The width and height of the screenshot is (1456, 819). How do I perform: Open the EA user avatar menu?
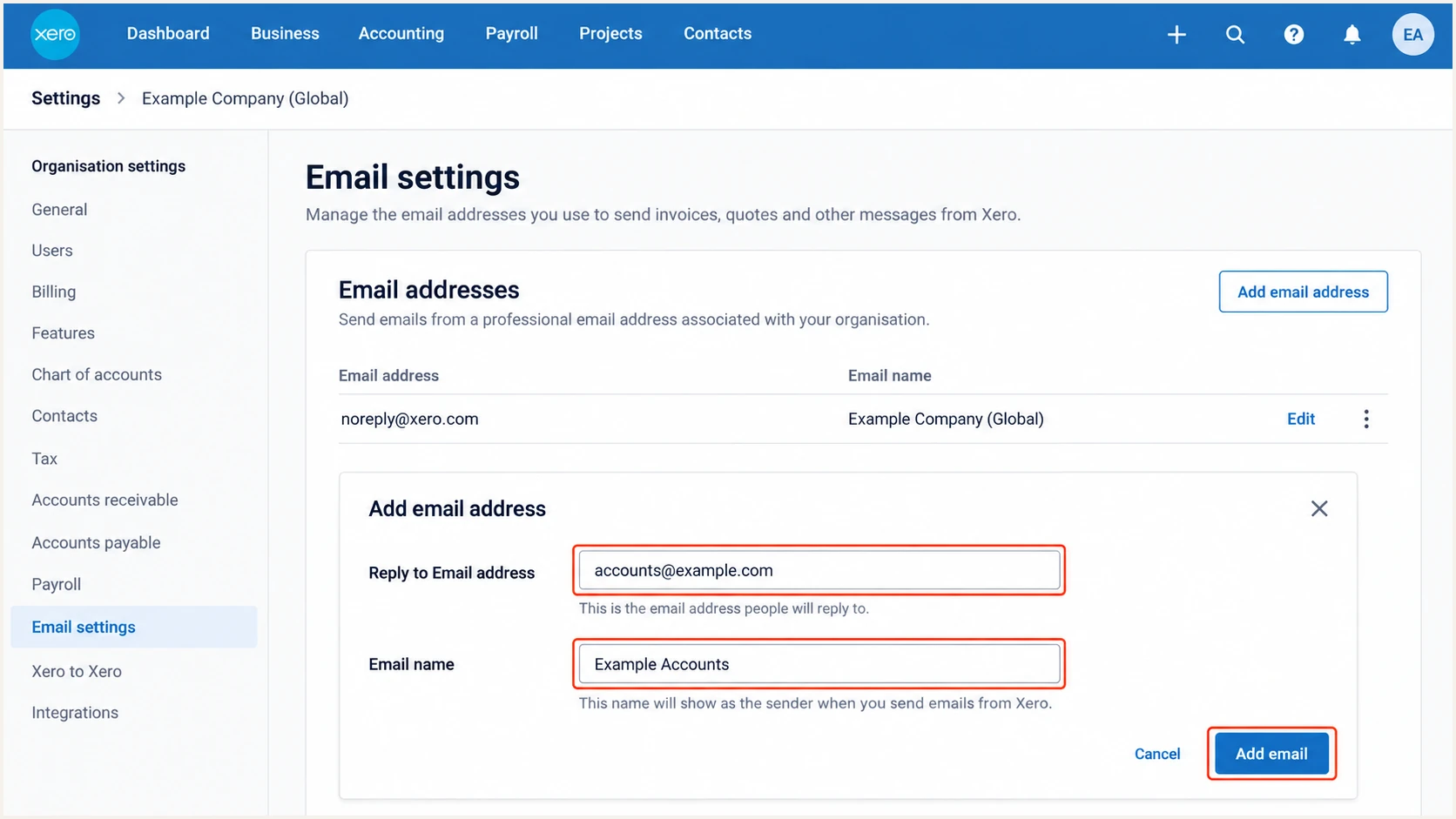[1412, 35]
